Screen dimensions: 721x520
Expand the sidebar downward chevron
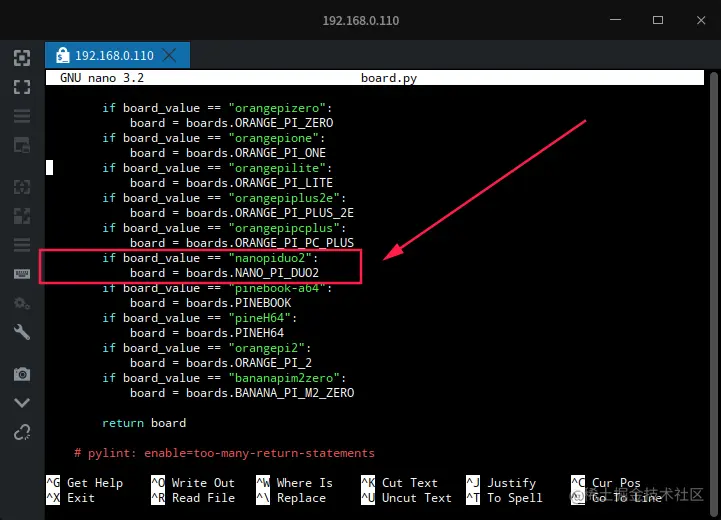(x=22, y=403)
